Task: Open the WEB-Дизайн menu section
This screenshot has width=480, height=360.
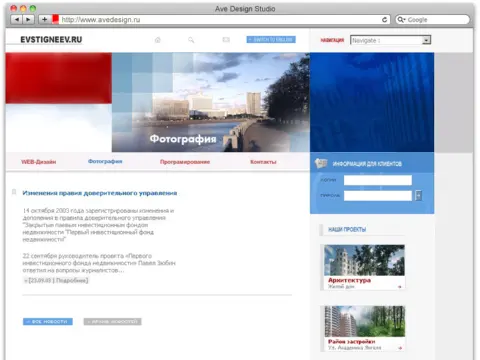Action: (39, 162)
